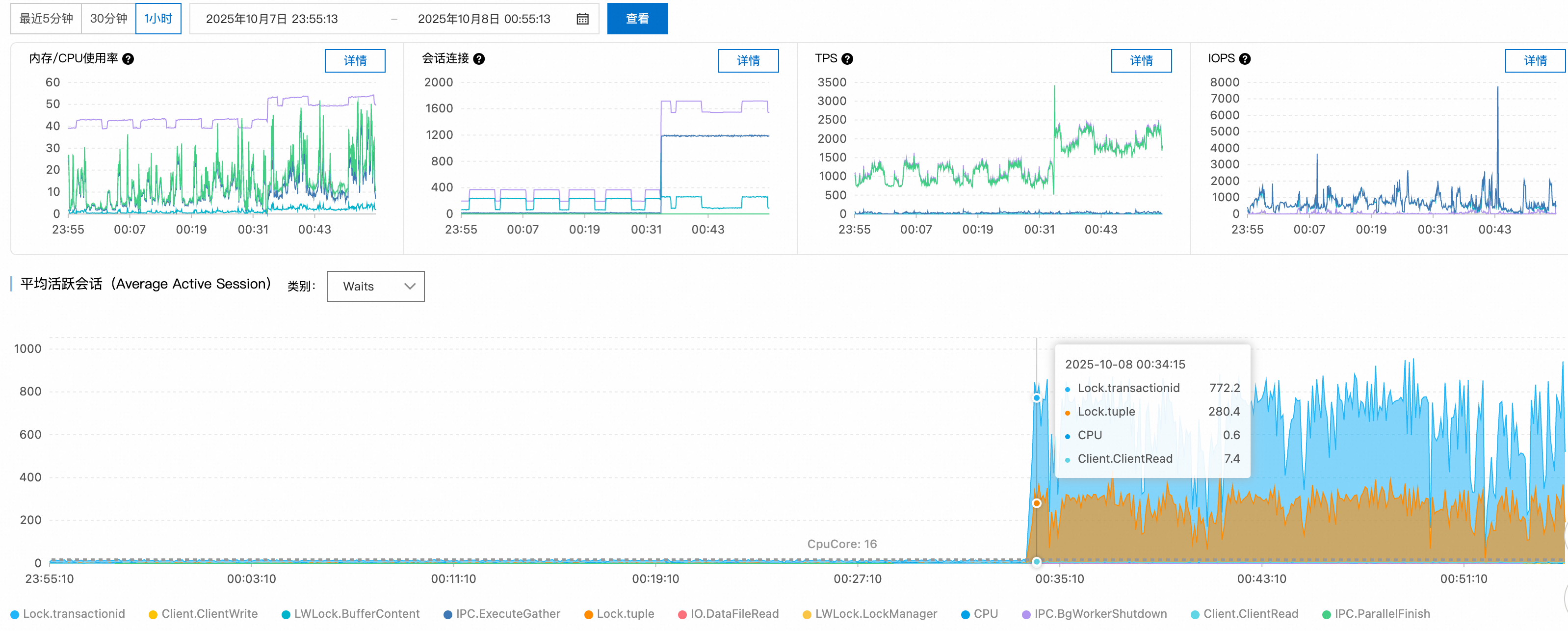Select the 最近5分钟 time range tab

[46, 19]
